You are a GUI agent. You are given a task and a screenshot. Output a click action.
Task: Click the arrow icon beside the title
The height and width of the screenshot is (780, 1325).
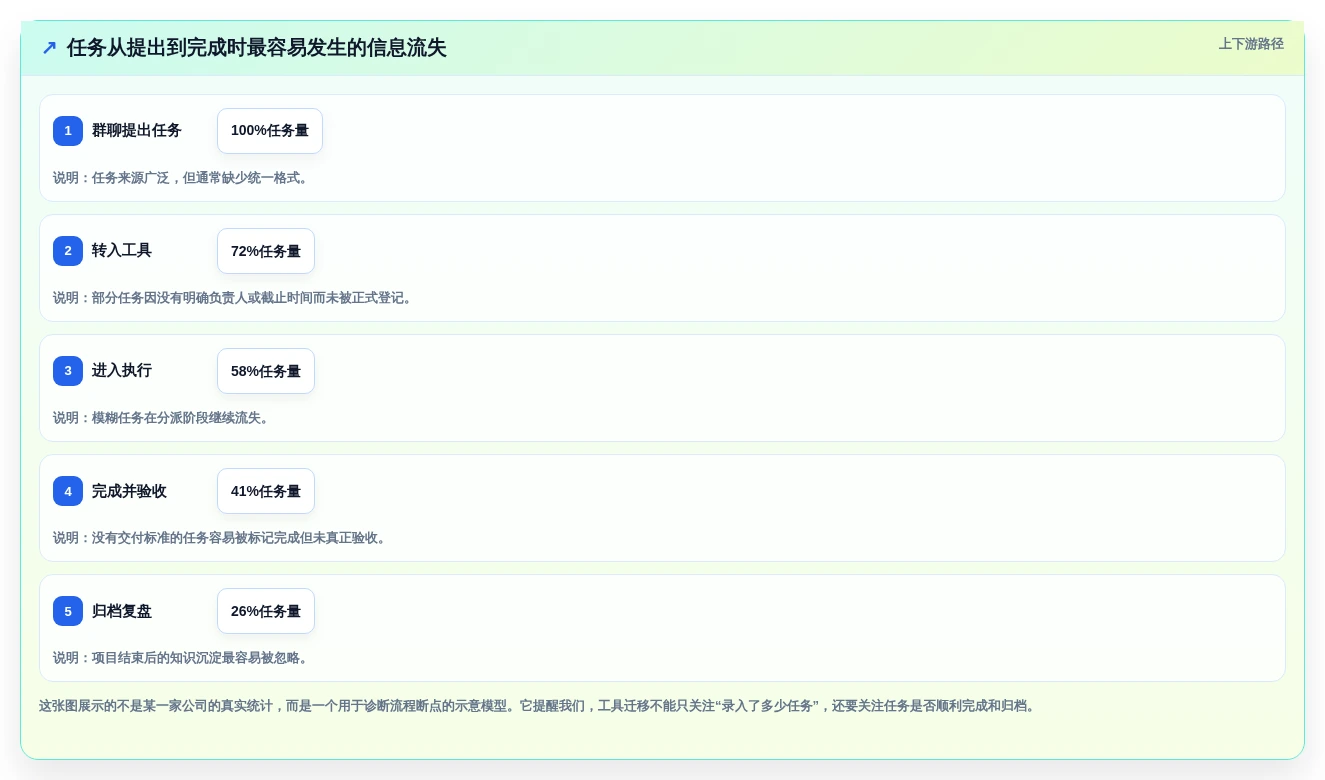click(x=49, y=48)
